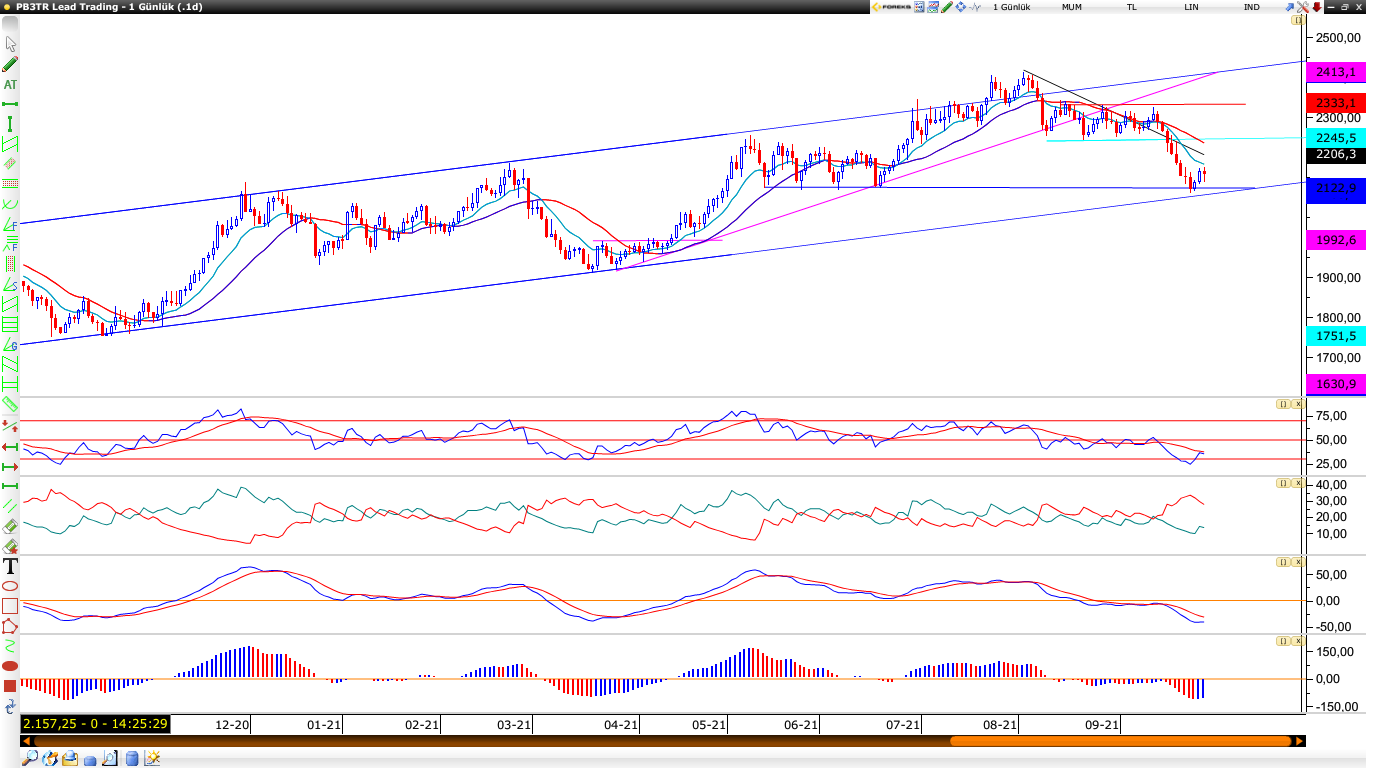Open the IND indicators dropdown
1380x768 pixels.
1252,7
